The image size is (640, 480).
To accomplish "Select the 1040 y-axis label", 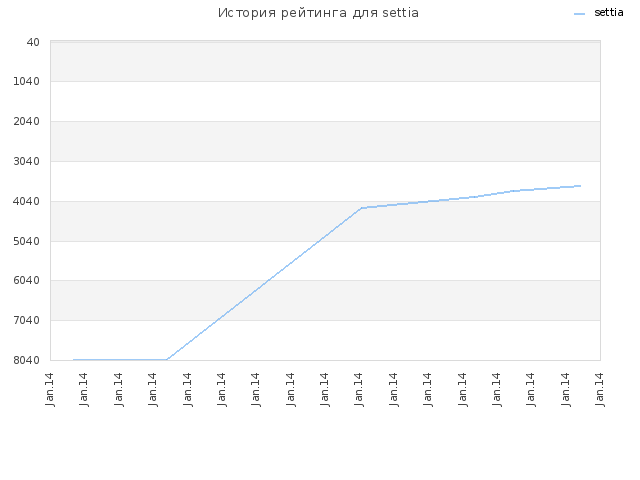I will coord(27,81).
